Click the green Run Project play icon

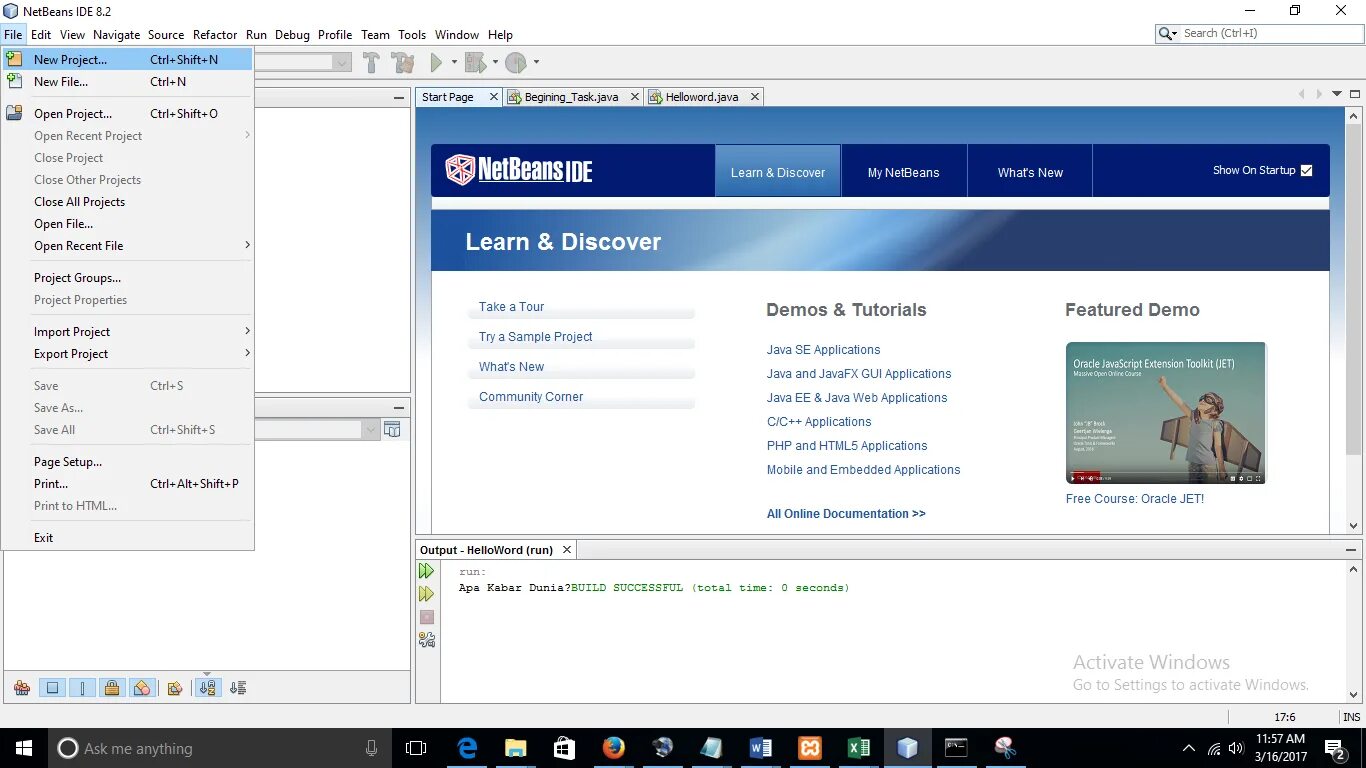click(x=436, y=63)
